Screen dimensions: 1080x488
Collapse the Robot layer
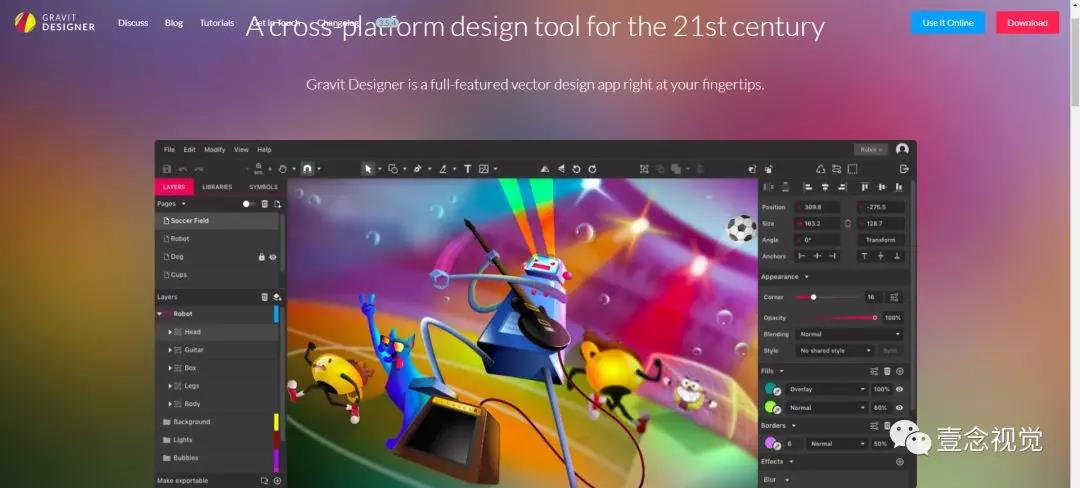coord(160,314)
